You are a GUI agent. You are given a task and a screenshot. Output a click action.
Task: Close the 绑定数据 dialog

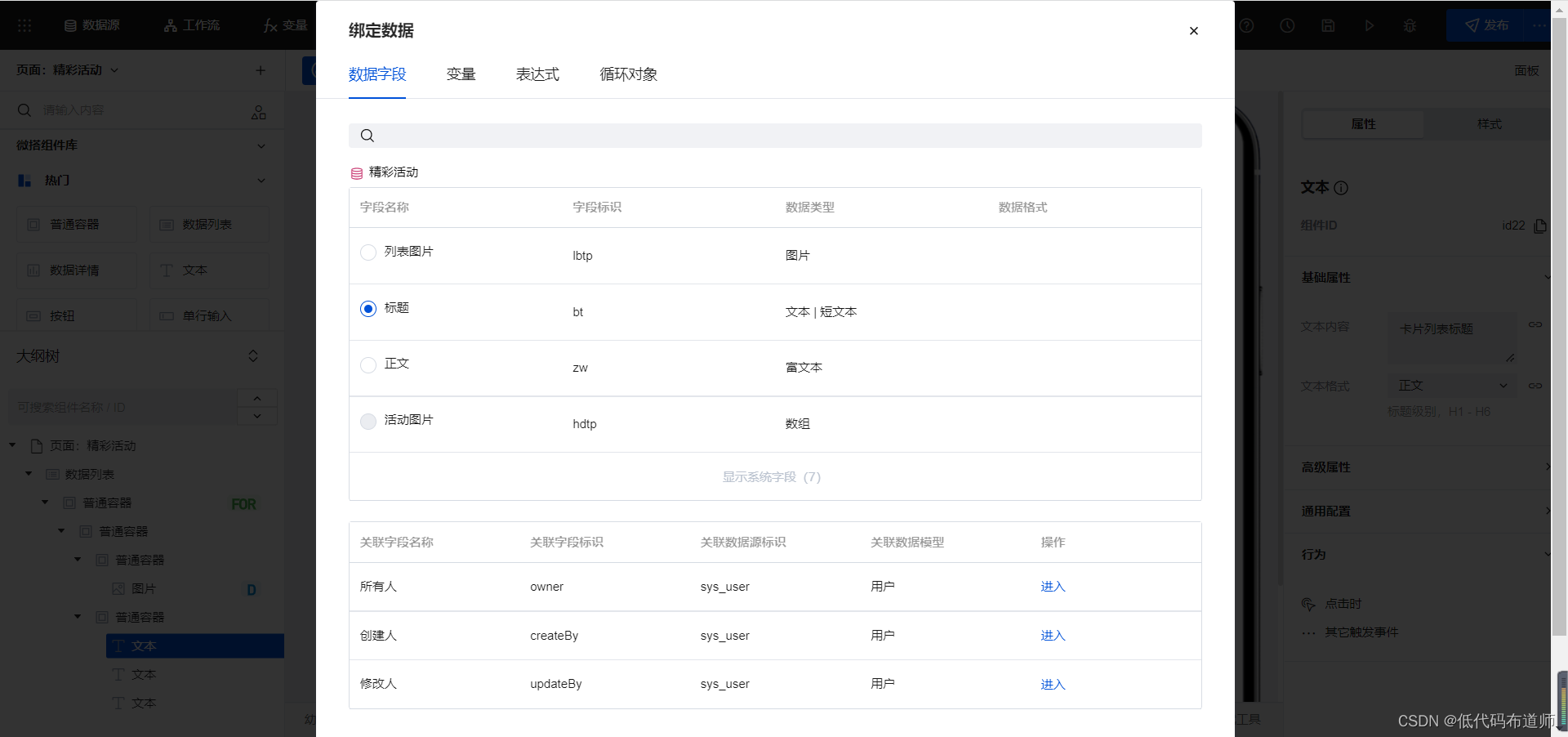pyautogui.click(x=1193, y=31)
